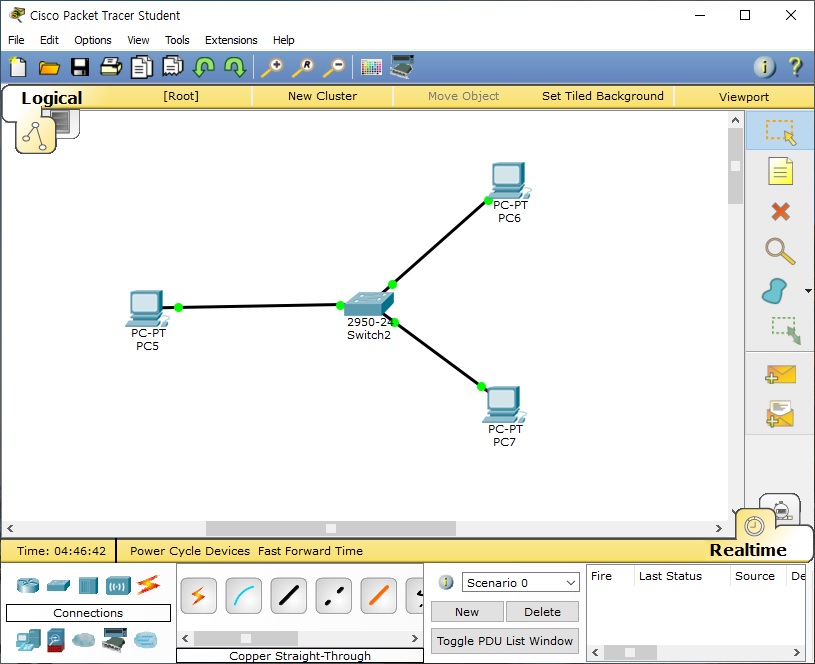Viewport: 815px width, 664px height.
Task: Pick Copper Cross-Over dashed cable
Action: [x=334, y=595]
